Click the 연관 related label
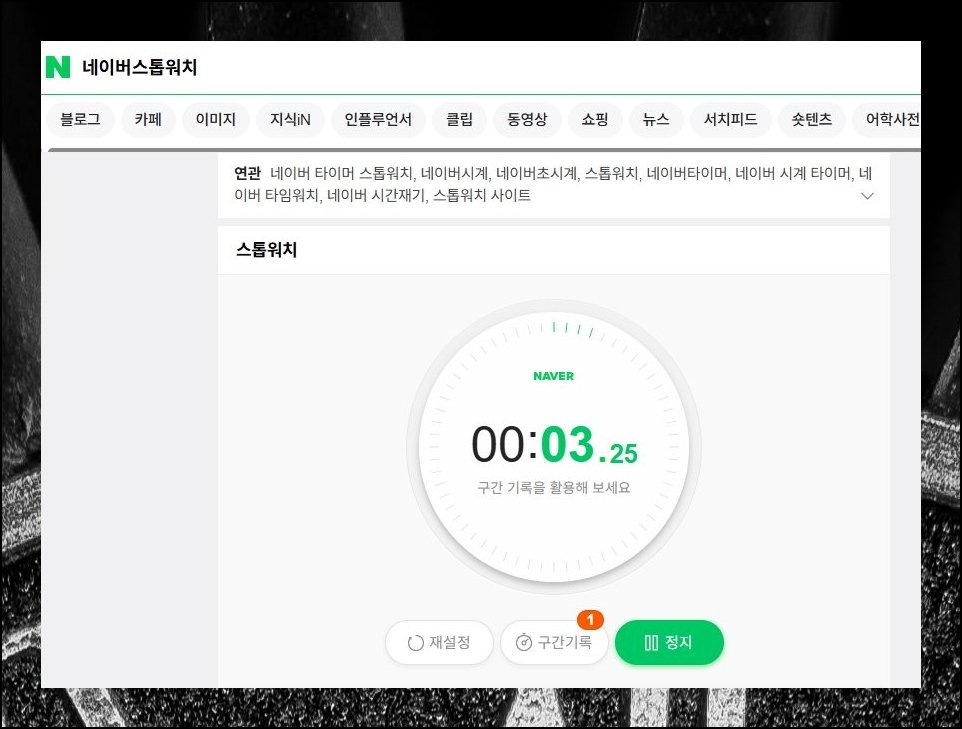 (248, 174)
